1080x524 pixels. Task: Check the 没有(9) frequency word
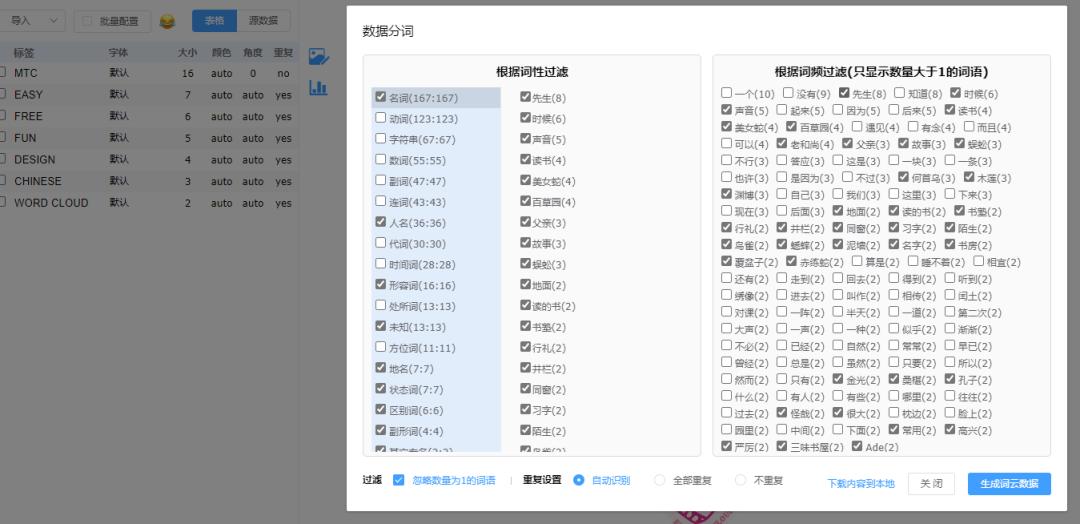click(788, 92)
